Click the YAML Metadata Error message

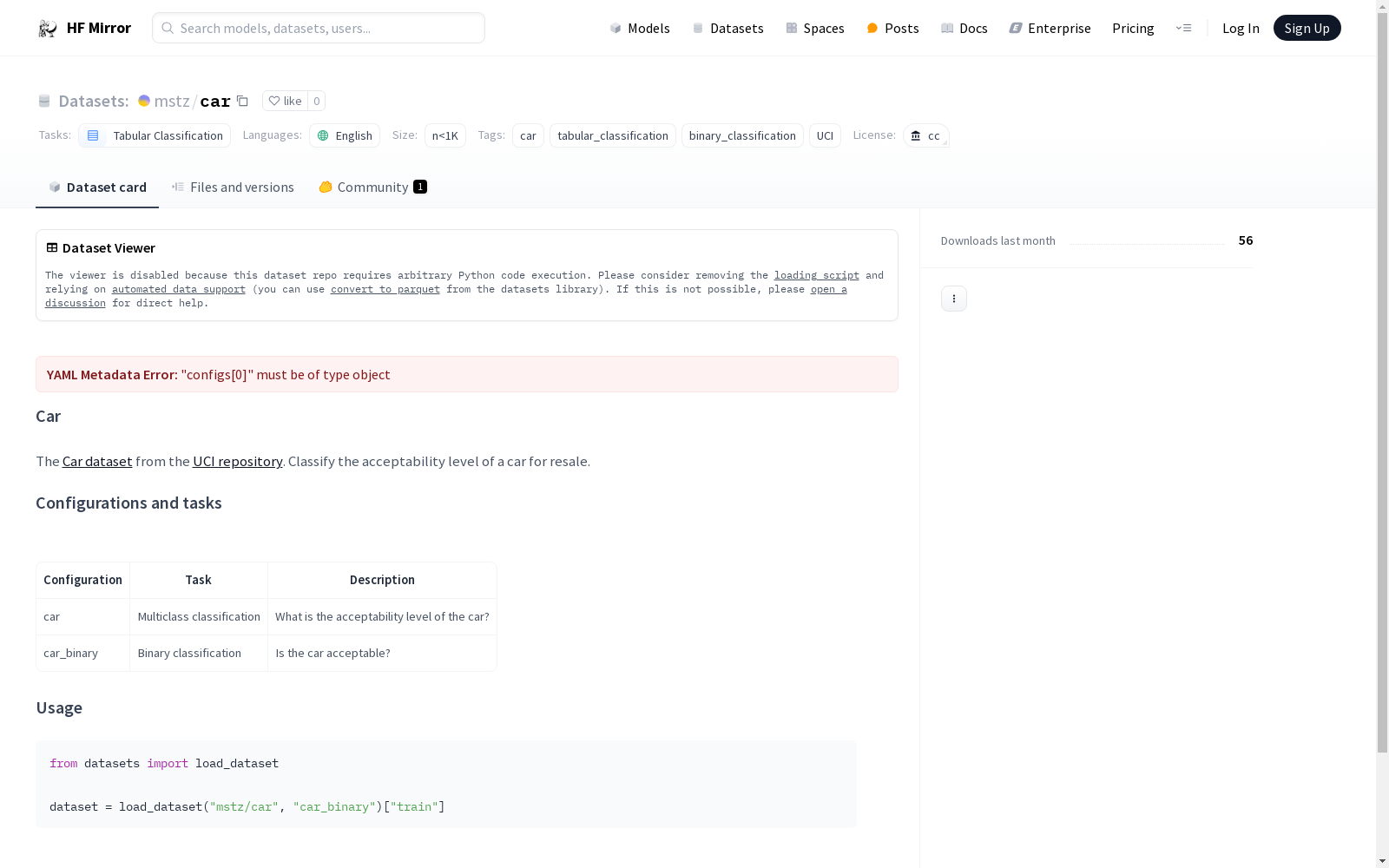pyautogui.click(x=467, y=374)
